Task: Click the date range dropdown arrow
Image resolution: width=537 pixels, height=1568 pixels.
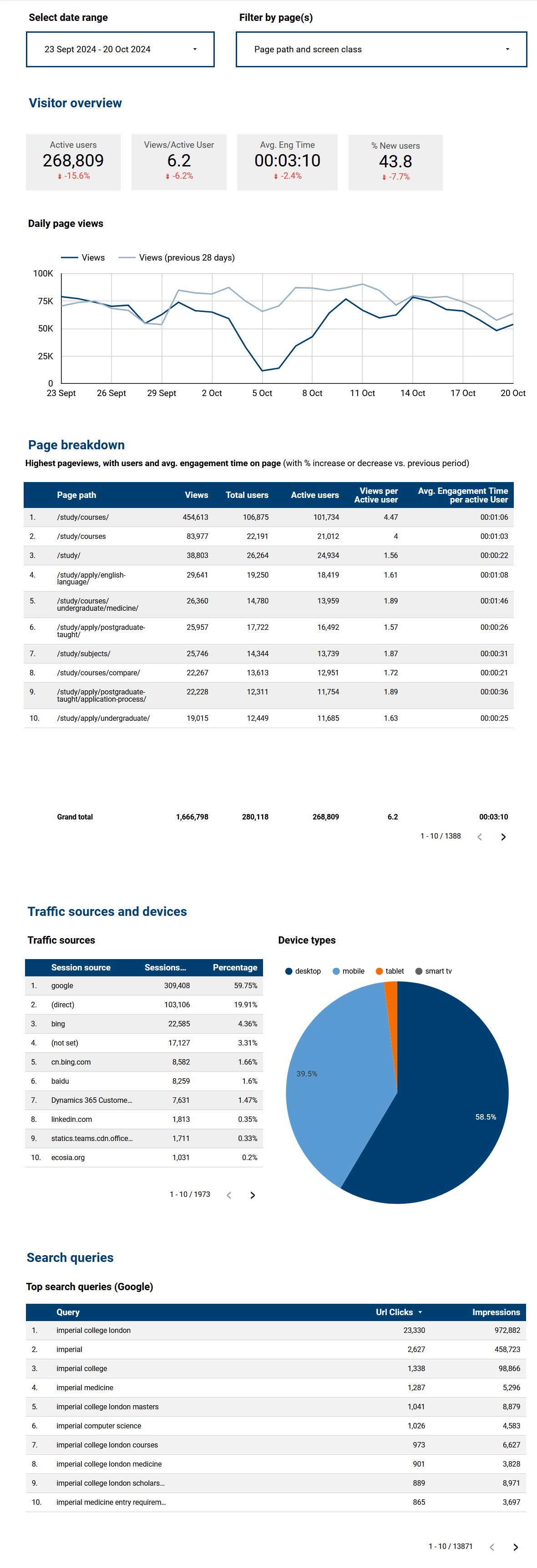Action: pos(195,49)
